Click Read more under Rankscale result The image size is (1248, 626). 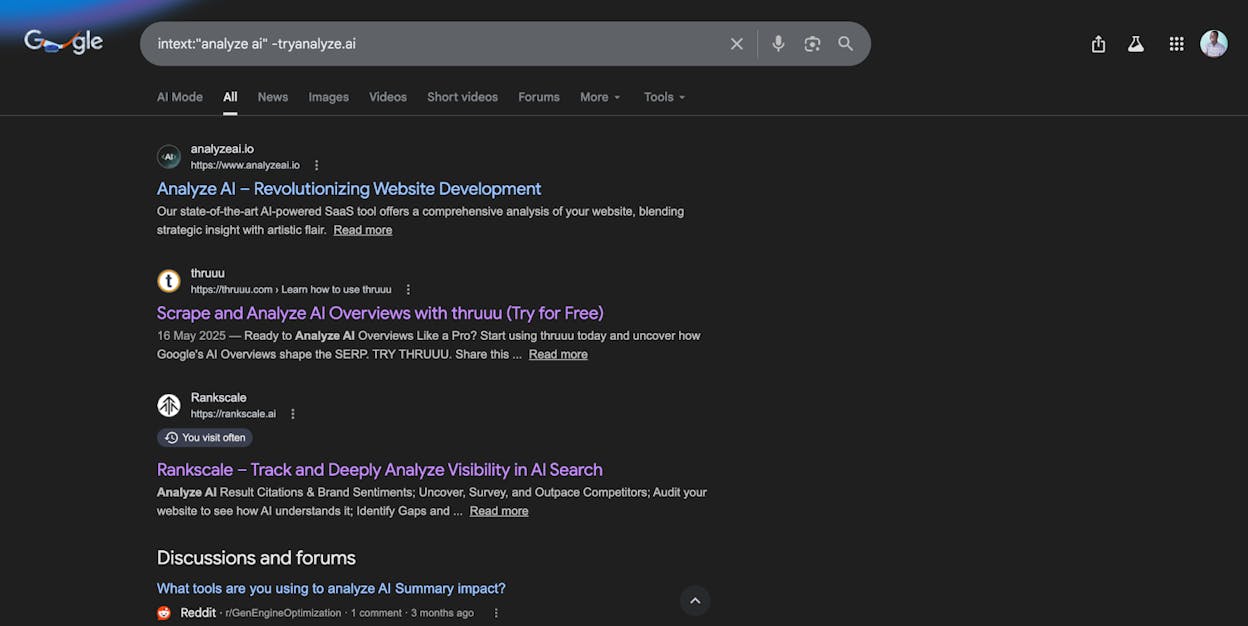pyautogui.click(x=499, y=511)
